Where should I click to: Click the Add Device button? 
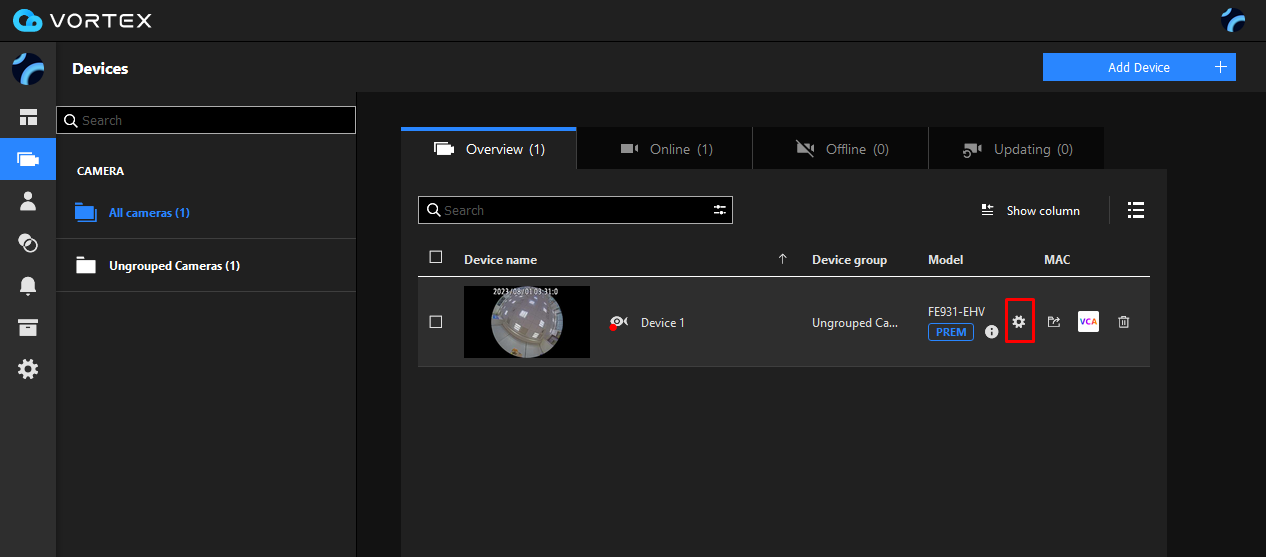[1139, 67]
